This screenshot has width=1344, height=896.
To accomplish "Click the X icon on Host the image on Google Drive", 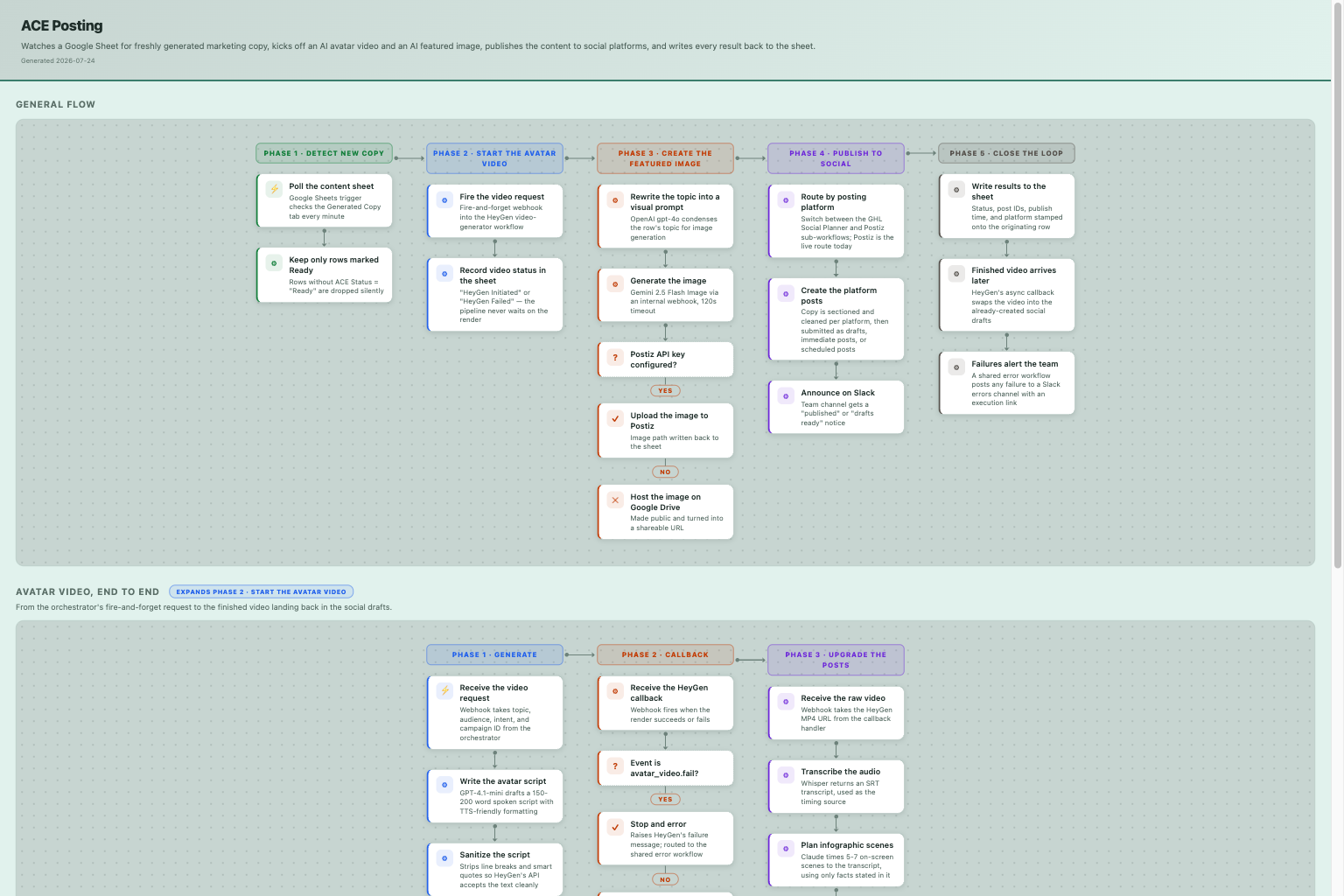I will coord(615,500).
